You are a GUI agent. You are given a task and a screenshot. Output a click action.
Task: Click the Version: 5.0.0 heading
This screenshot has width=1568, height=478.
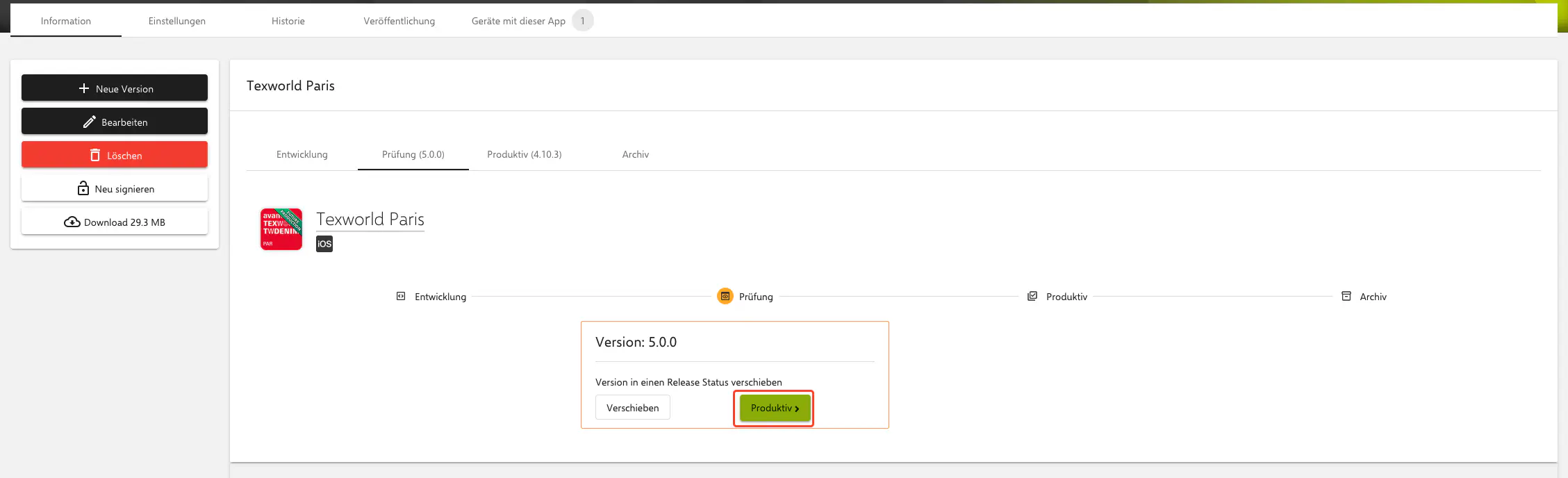click(x=636, y=342)
